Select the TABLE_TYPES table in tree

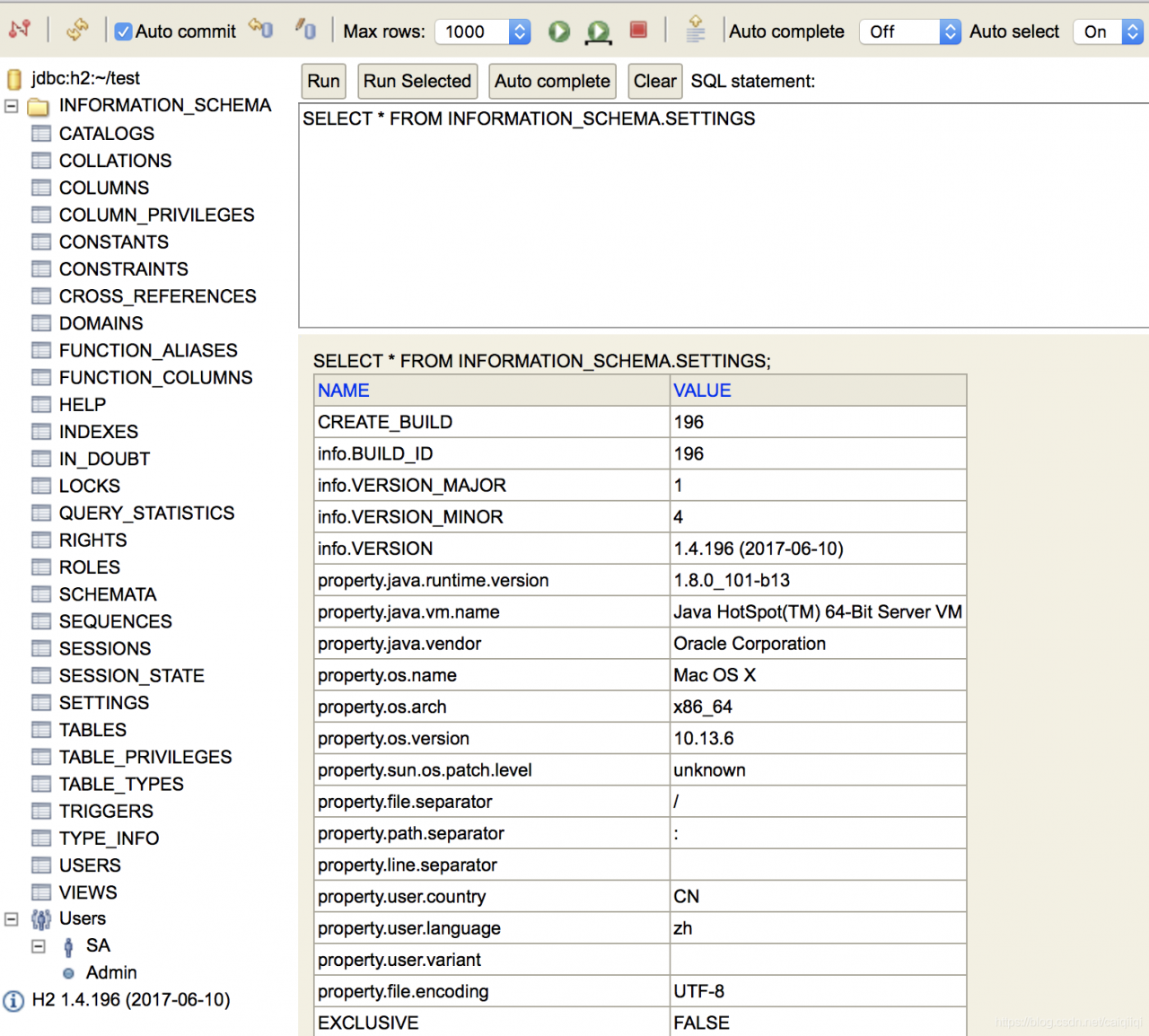pyautogui.click(x=121, y=785)
